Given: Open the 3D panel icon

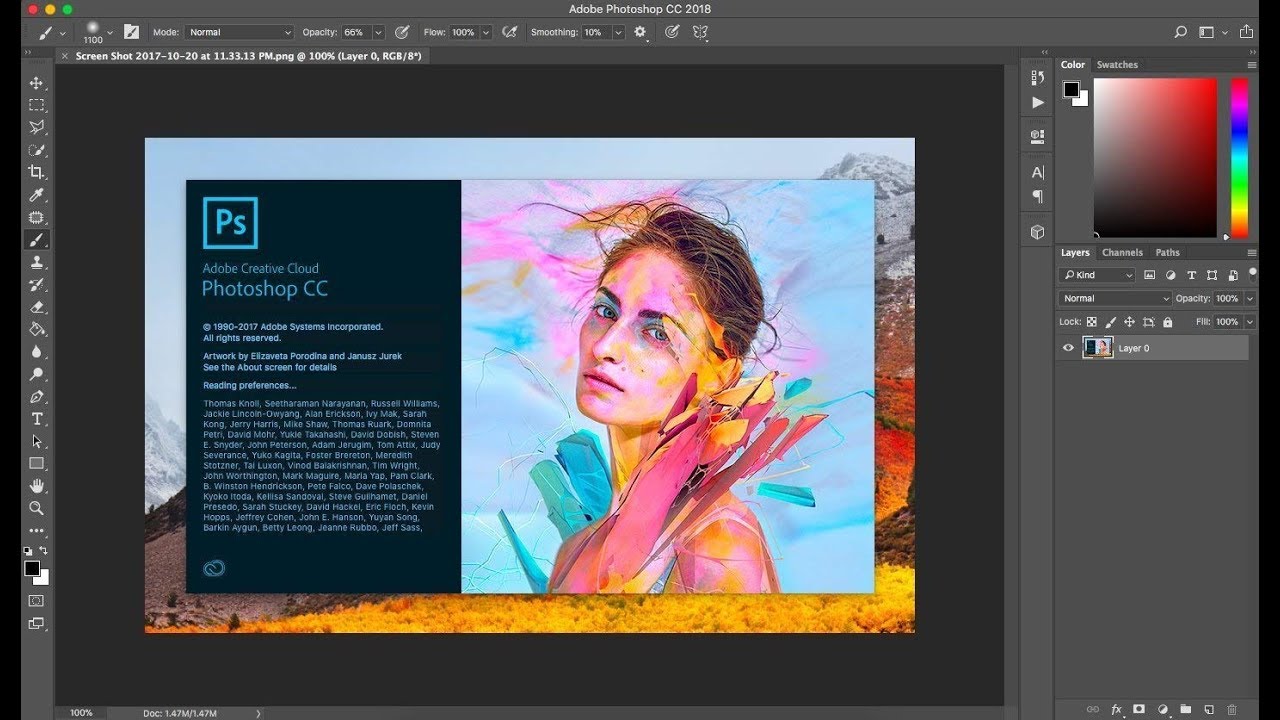Looking at the screenshot, I should tap(1037, 232).
